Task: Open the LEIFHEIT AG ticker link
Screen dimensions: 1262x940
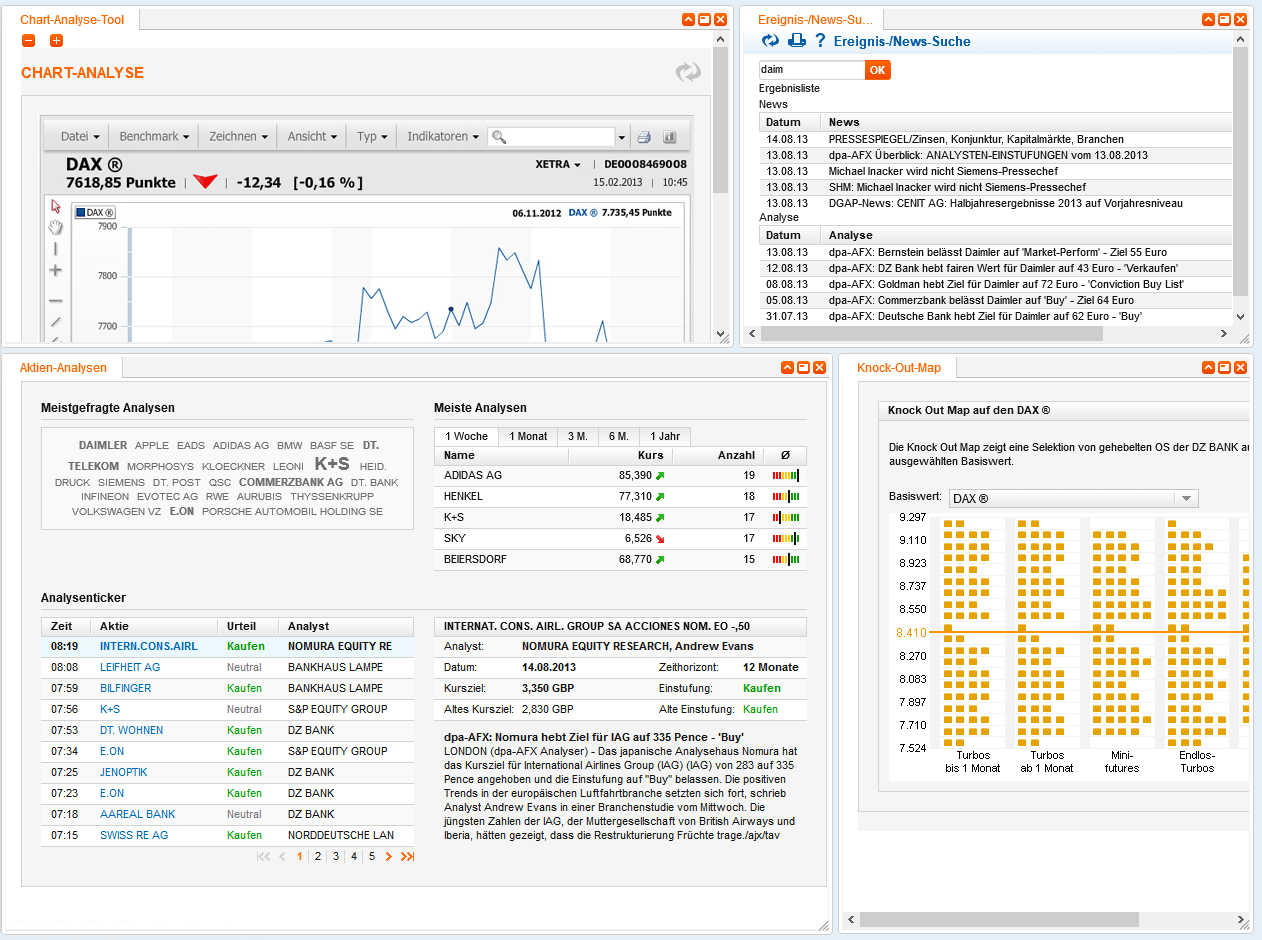Action: pos(130,667)
